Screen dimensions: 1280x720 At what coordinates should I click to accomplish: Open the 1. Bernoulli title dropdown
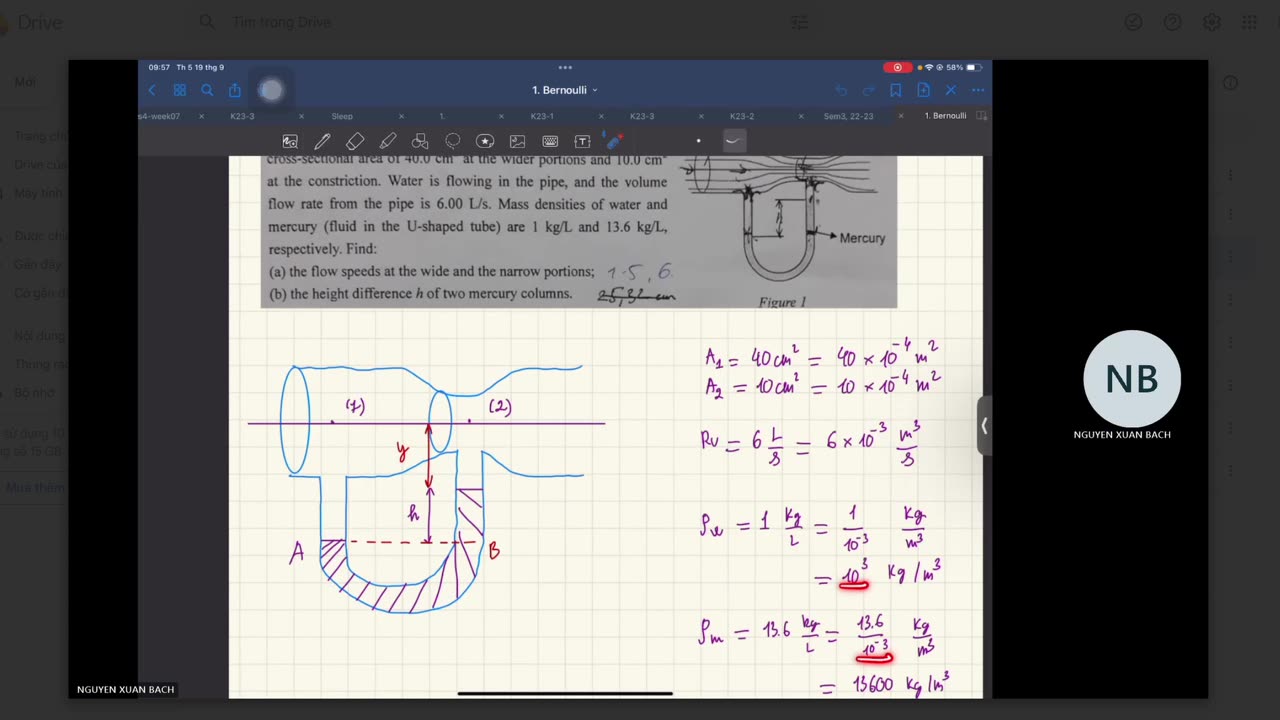coord(565,90)
